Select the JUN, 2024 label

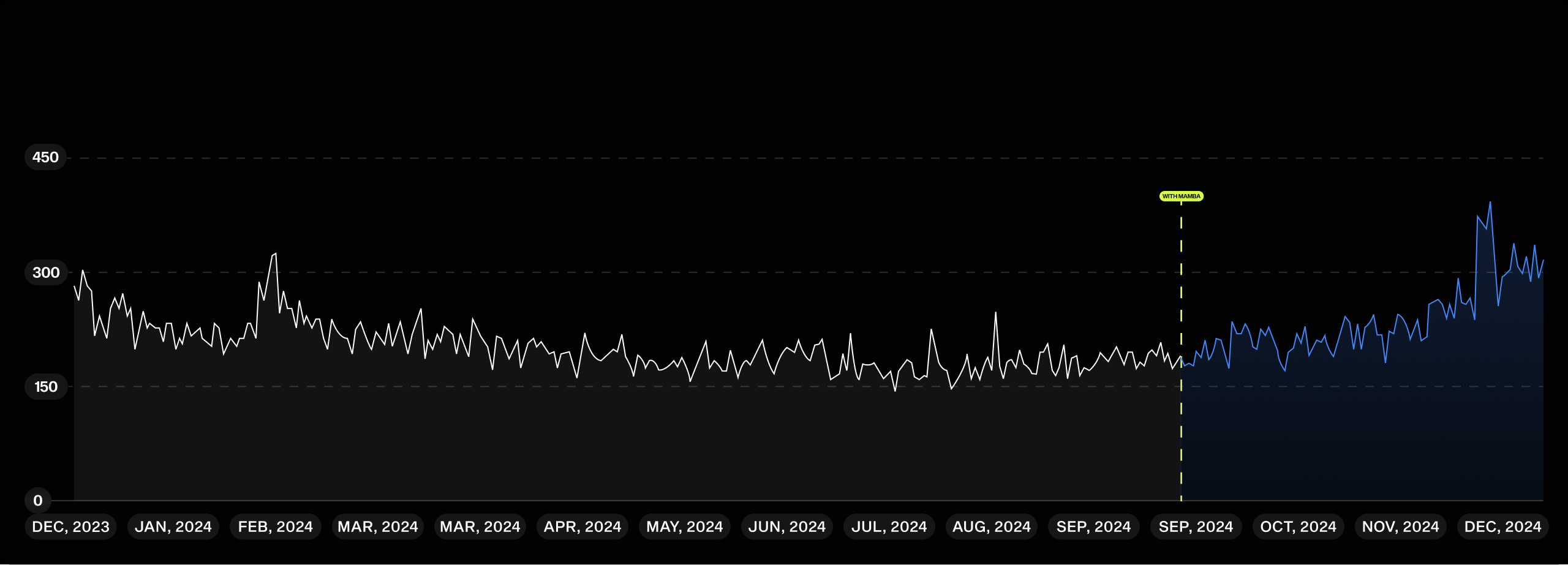786,527
